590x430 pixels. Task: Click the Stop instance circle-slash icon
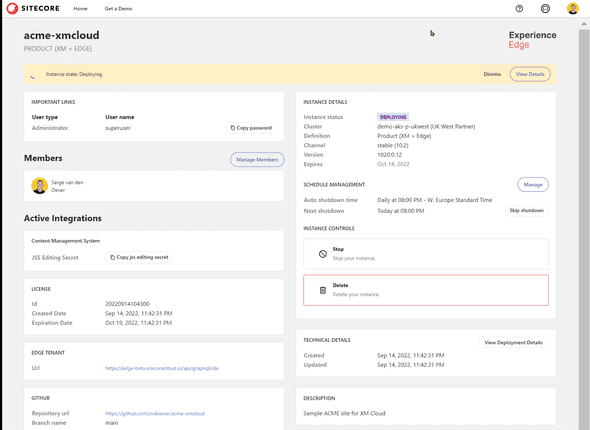click(322, 254)
